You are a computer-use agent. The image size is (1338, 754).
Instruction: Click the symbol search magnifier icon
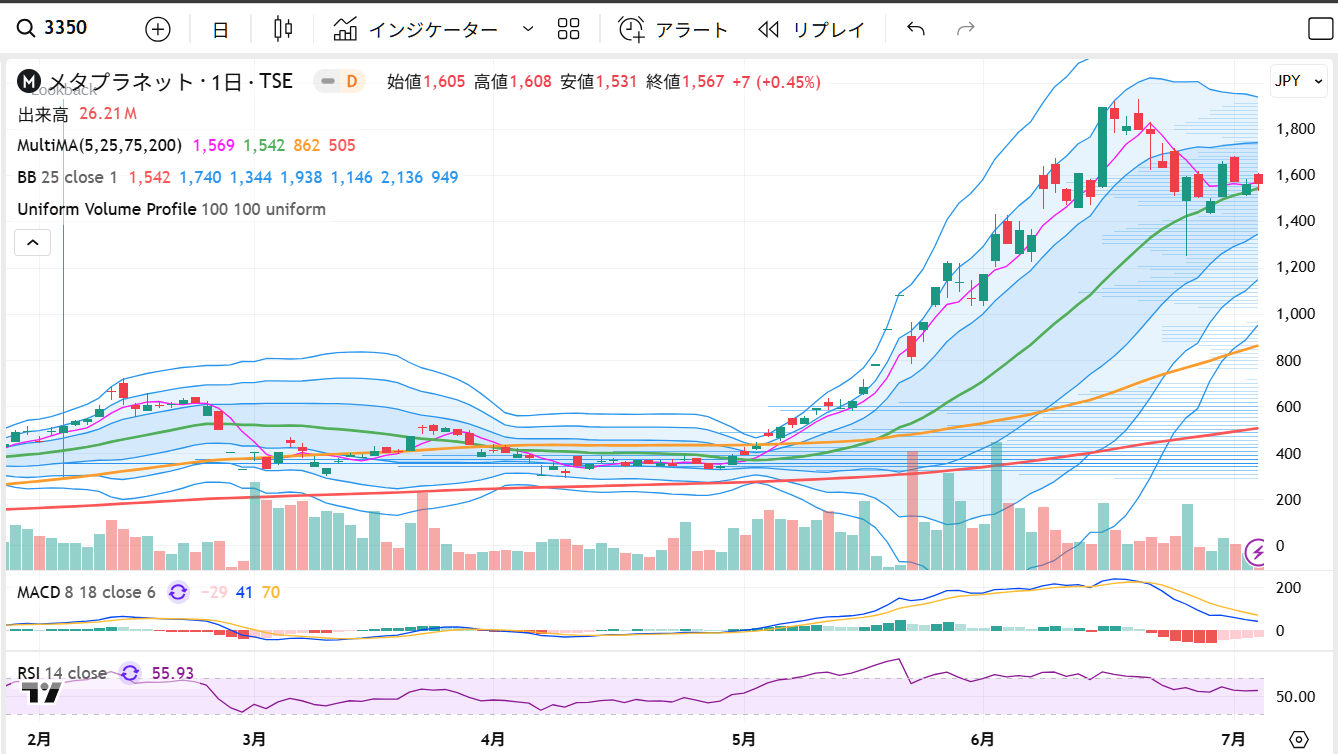pyautogui.click(x=25, y=28)
